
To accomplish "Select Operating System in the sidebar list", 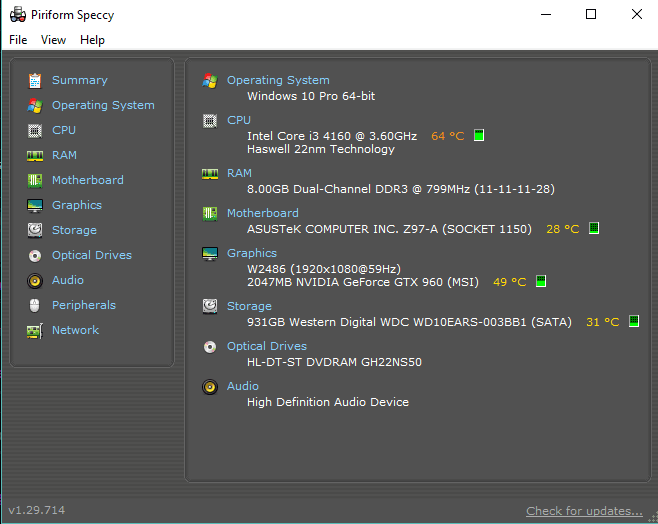I will tap(103, 105).
